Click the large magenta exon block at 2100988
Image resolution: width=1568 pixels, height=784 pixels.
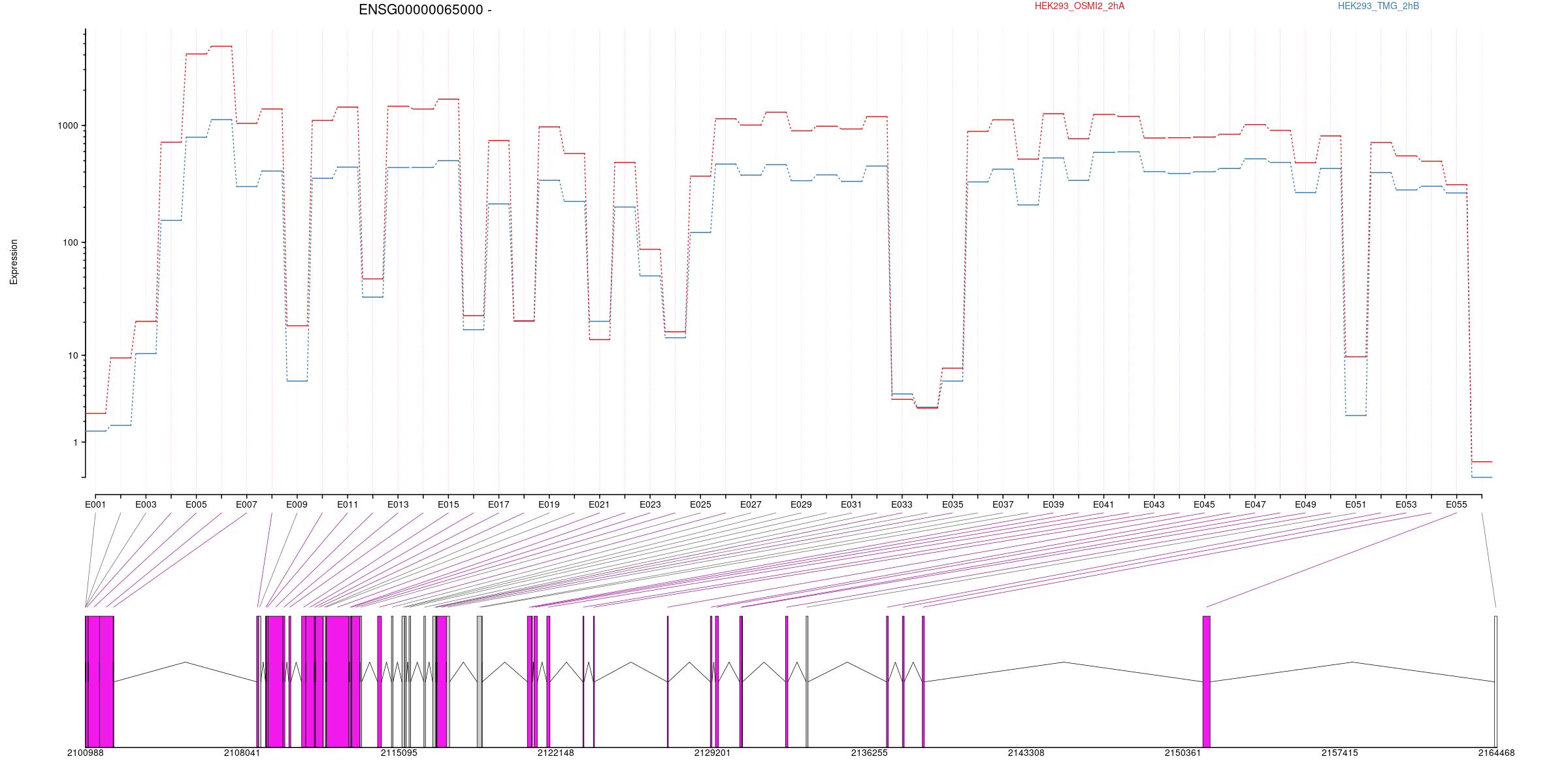99,681
